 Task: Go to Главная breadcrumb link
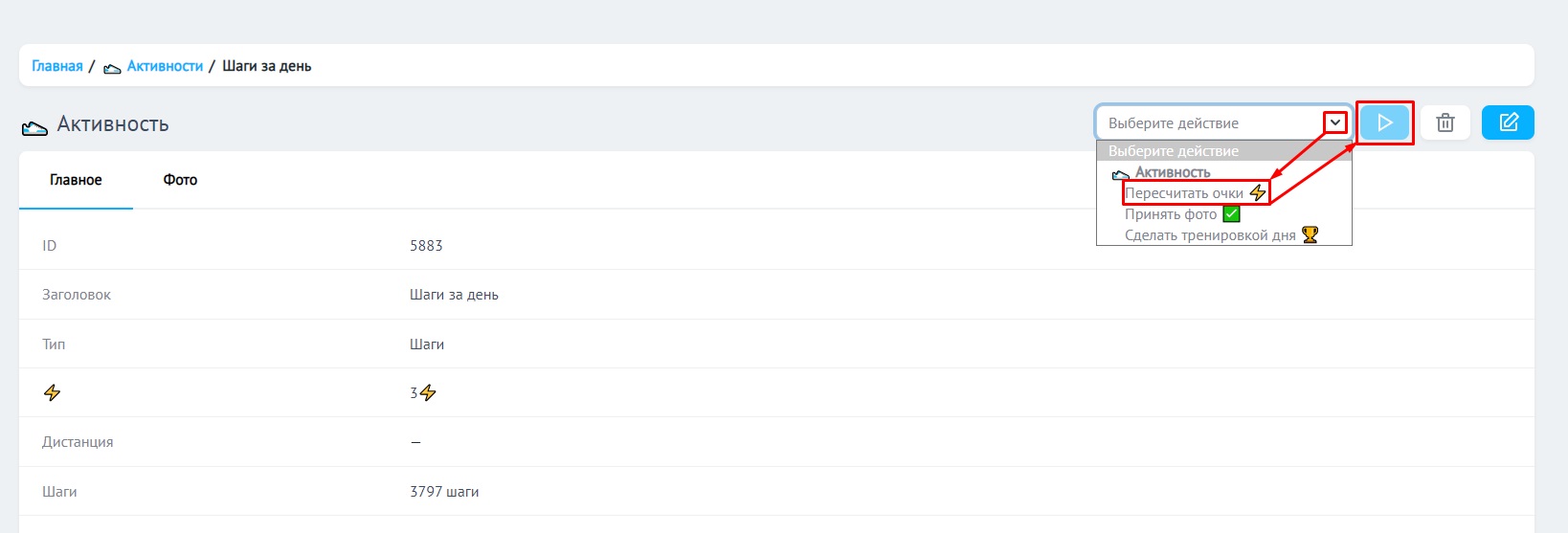[57, 66]
